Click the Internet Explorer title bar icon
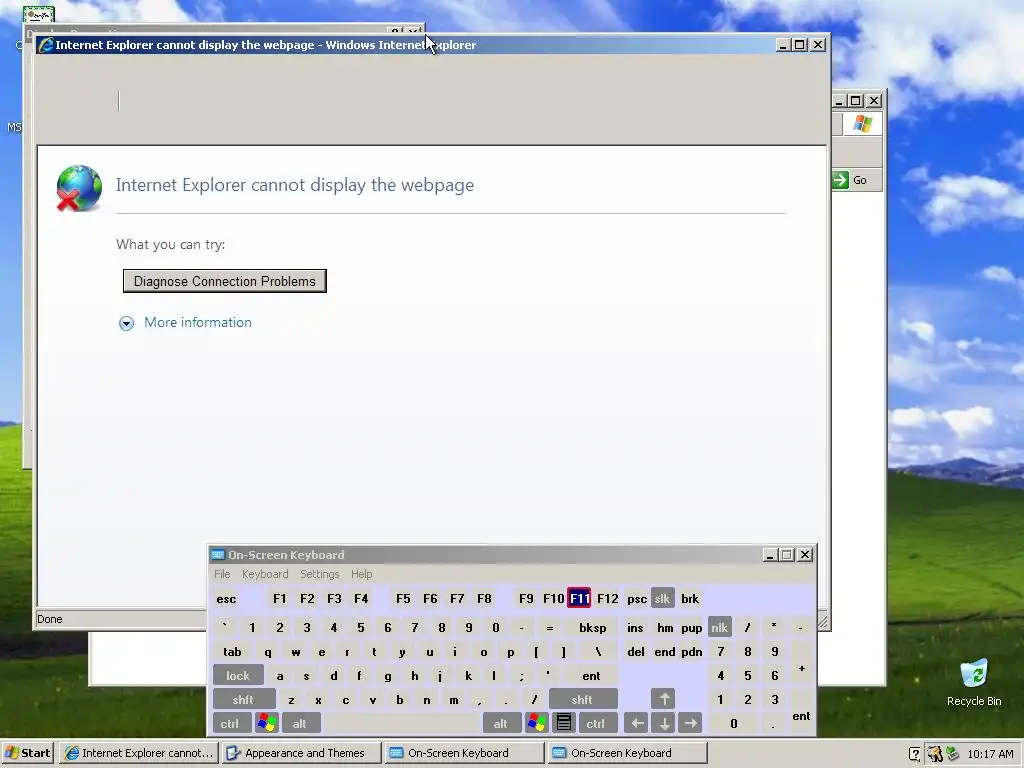This screenshot has height=768, width=1024. pyautogui.click(x=46, y=45)
